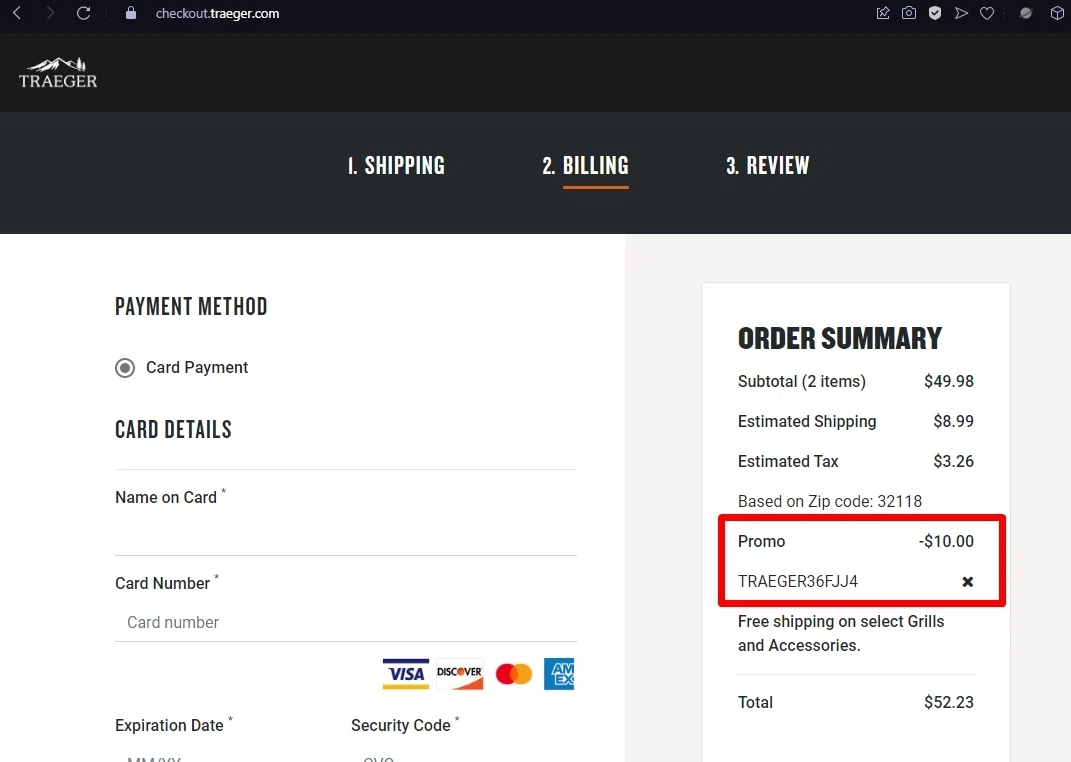The image size is (1071, 762).
Task: Go to the 3. Review step
Action: coord(768,165)
